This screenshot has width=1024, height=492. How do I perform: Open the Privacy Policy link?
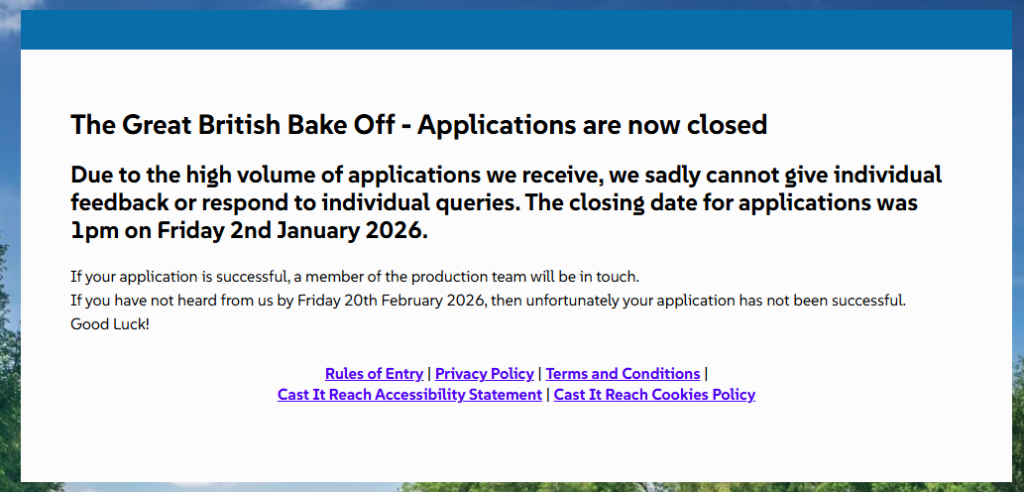click(484, 374)
